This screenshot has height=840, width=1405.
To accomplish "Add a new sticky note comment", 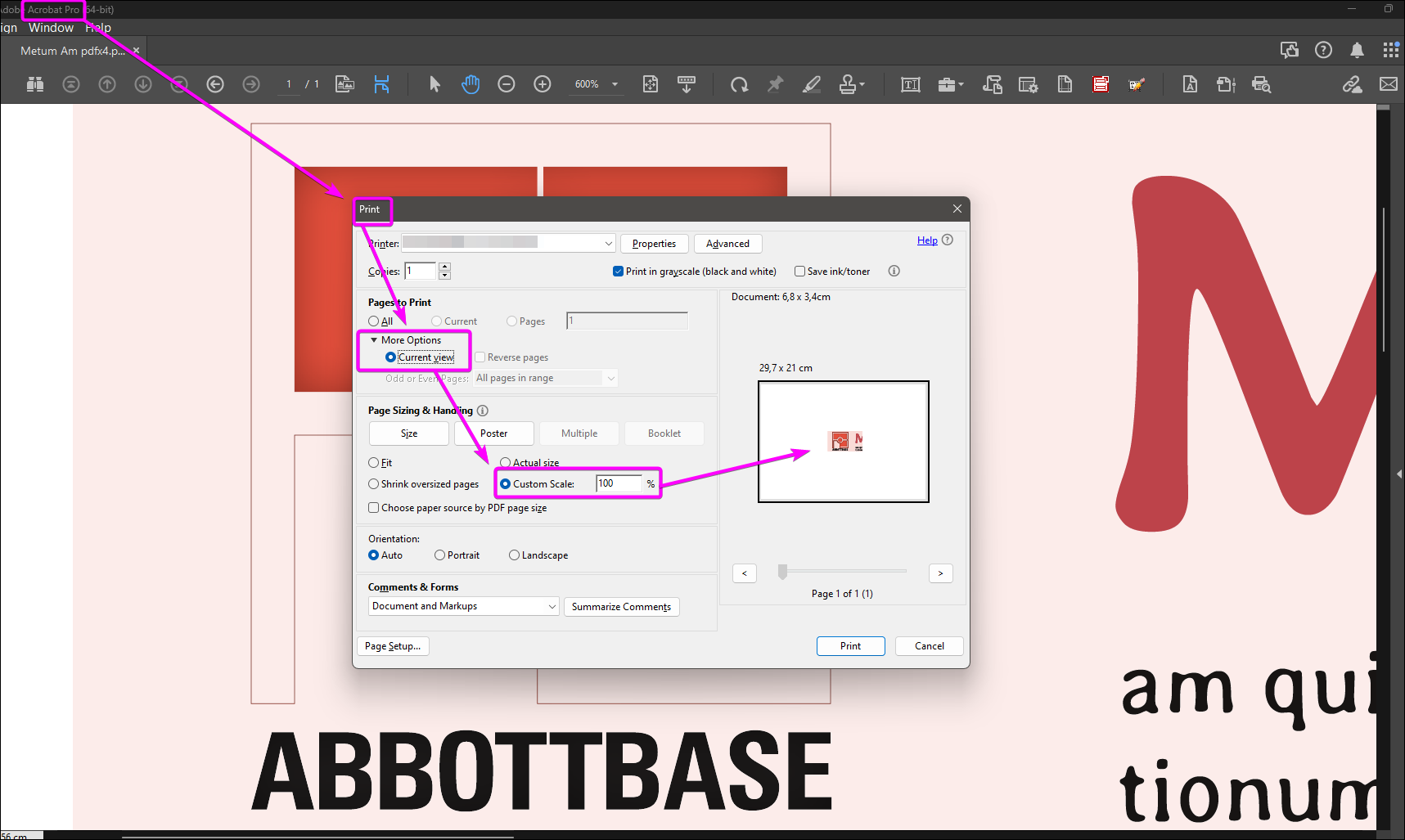I will 775,83.
